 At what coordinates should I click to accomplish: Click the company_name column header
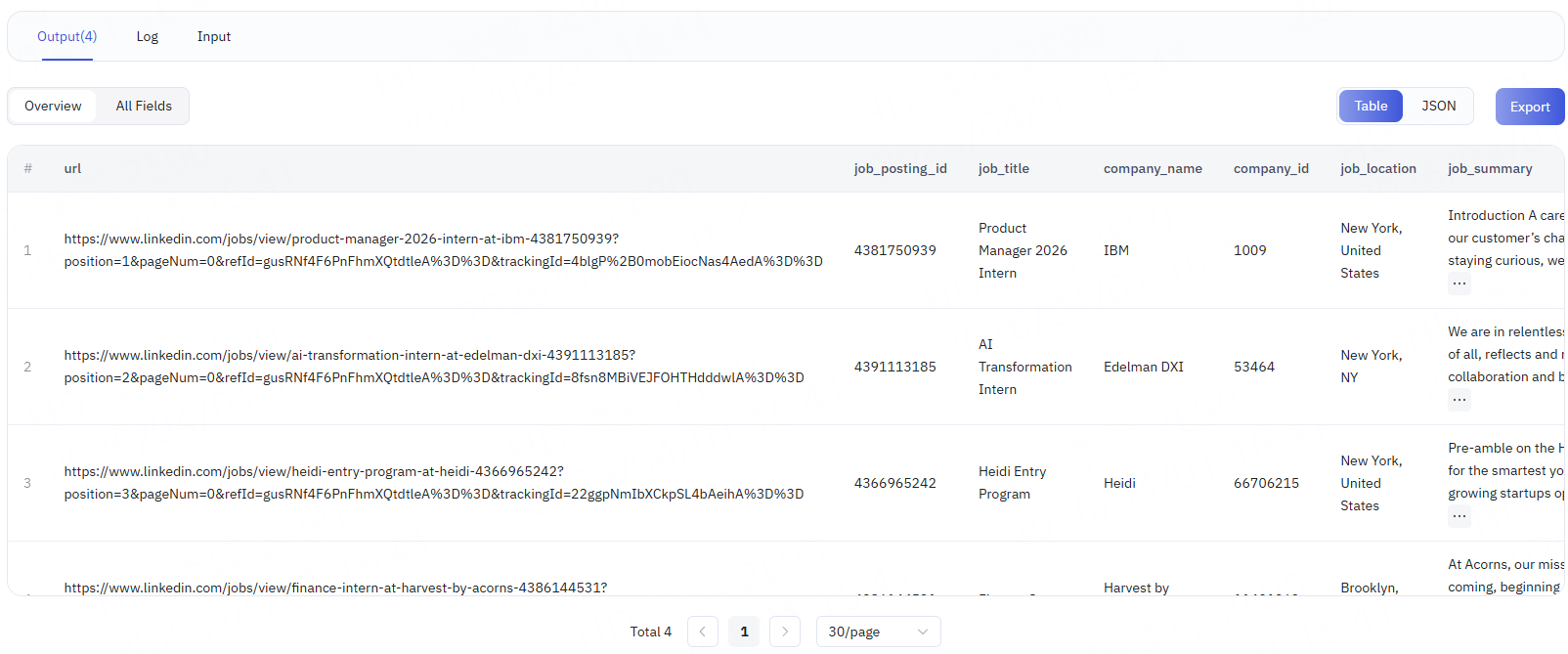[1153, 168]
